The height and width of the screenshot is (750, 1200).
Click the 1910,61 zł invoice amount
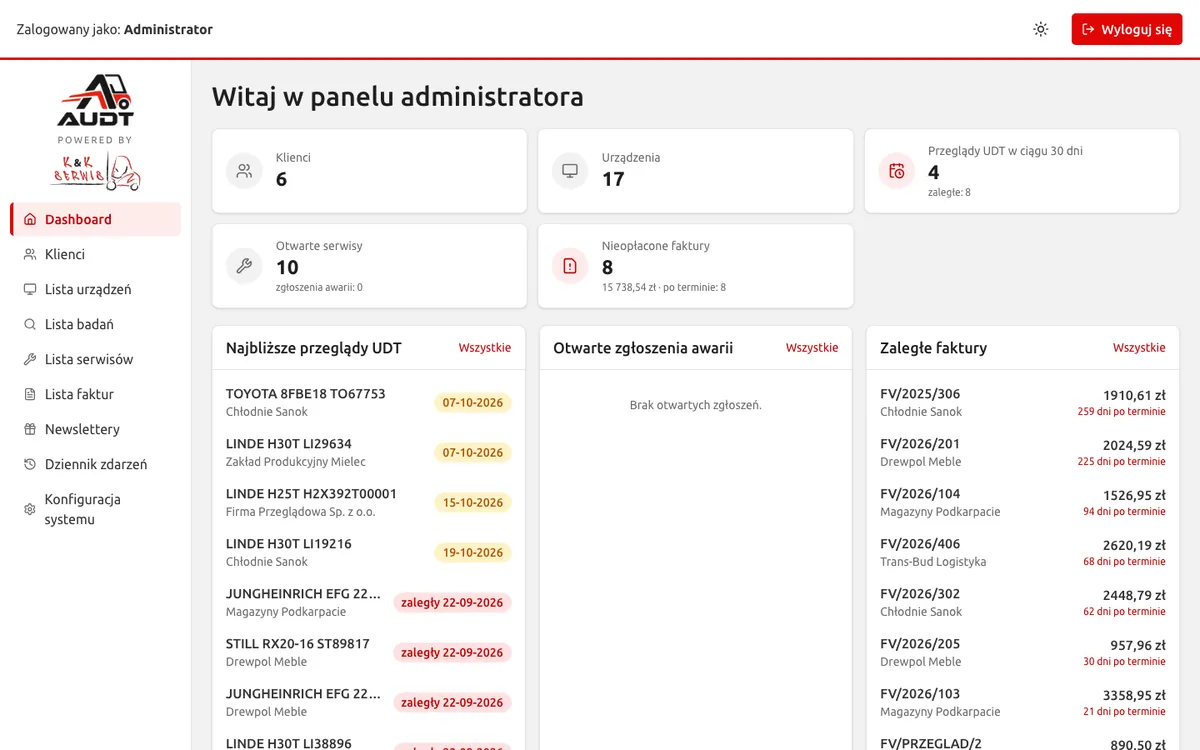[1134, 395]
